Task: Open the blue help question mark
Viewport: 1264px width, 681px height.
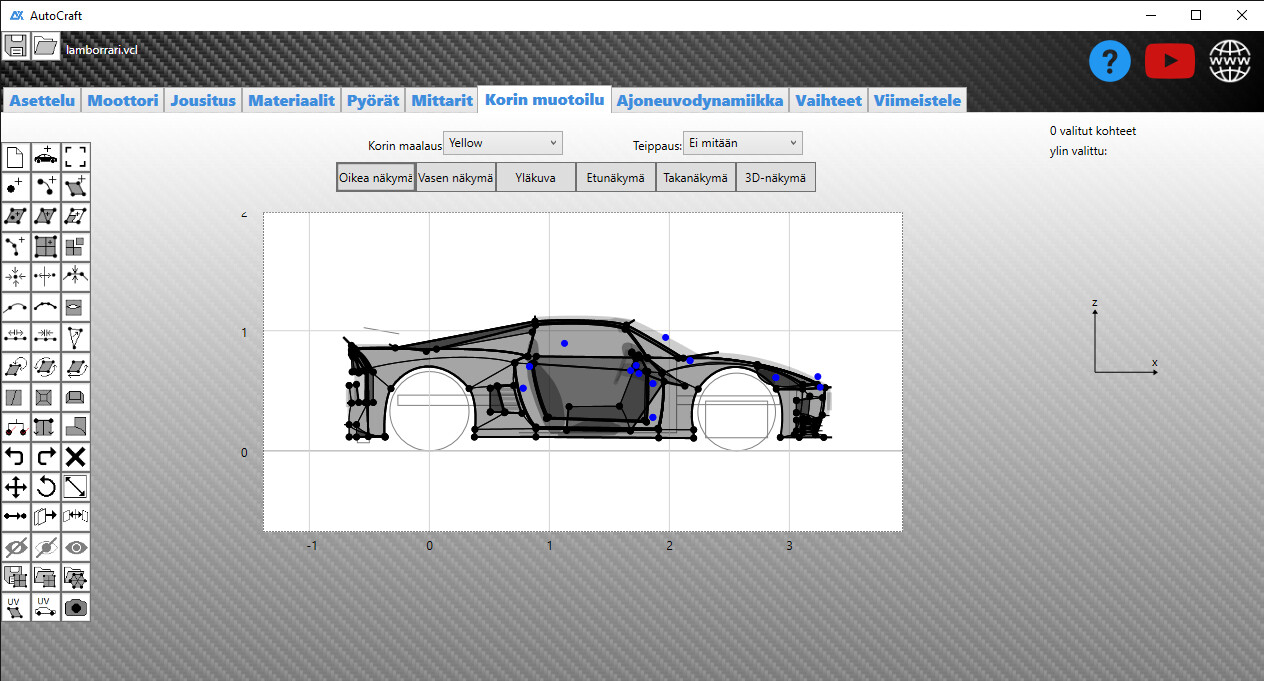Action: pos(1110,62)
